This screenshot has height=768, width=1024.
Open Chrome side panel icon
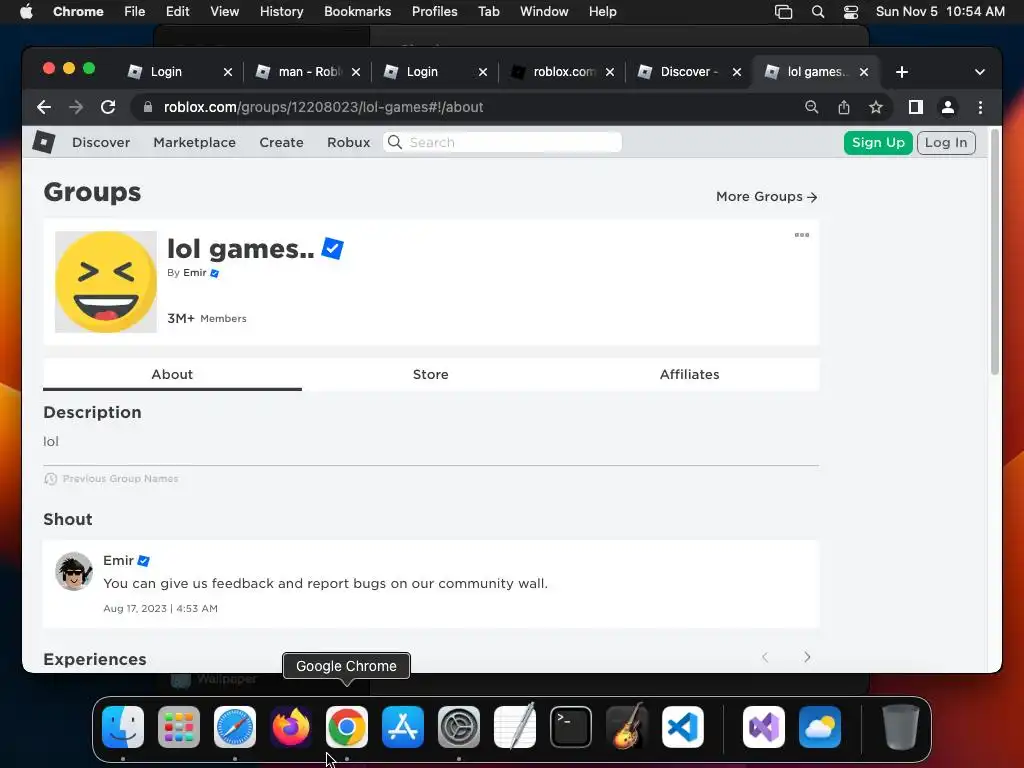click(916, 107)
